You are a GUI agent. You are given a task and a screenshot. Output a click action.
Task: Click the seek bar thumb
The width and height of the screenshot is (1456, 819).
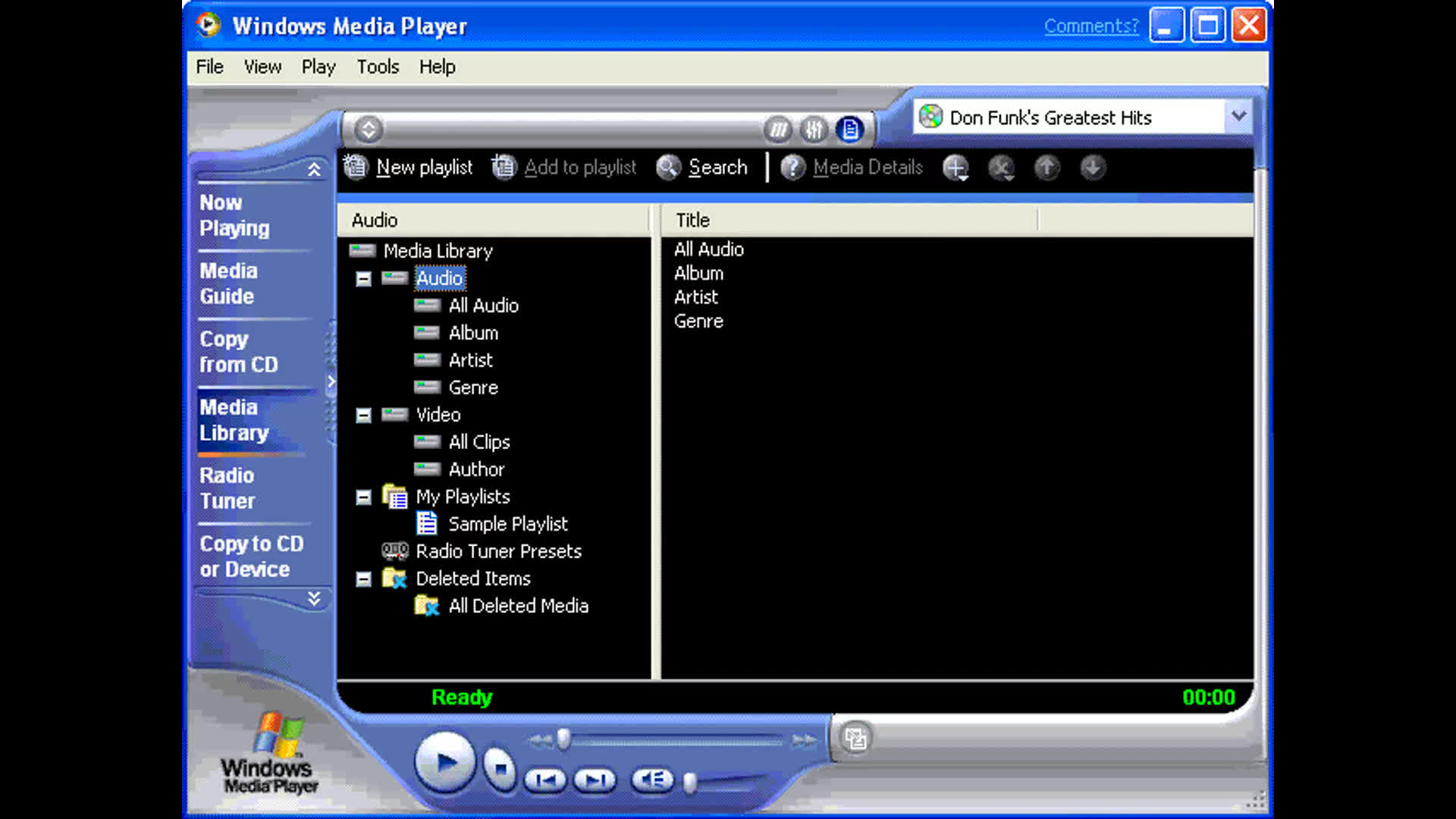(x=563, y=739)
